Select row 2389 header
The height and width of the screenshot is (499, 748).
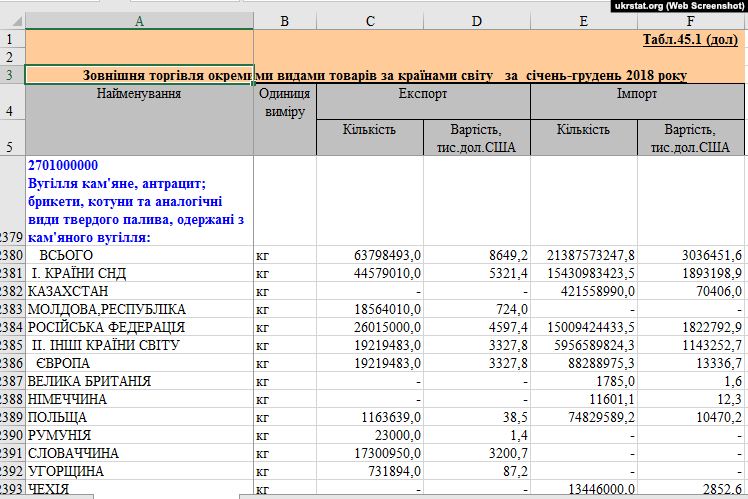12,417
